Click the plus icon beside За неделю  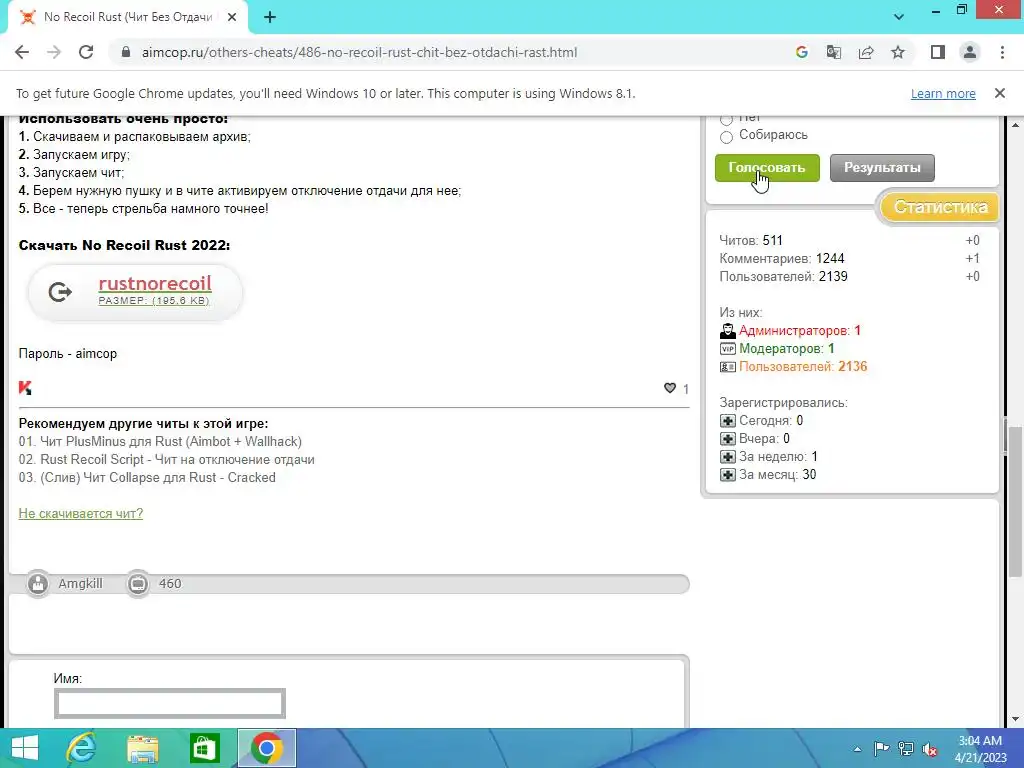point(728,457)
